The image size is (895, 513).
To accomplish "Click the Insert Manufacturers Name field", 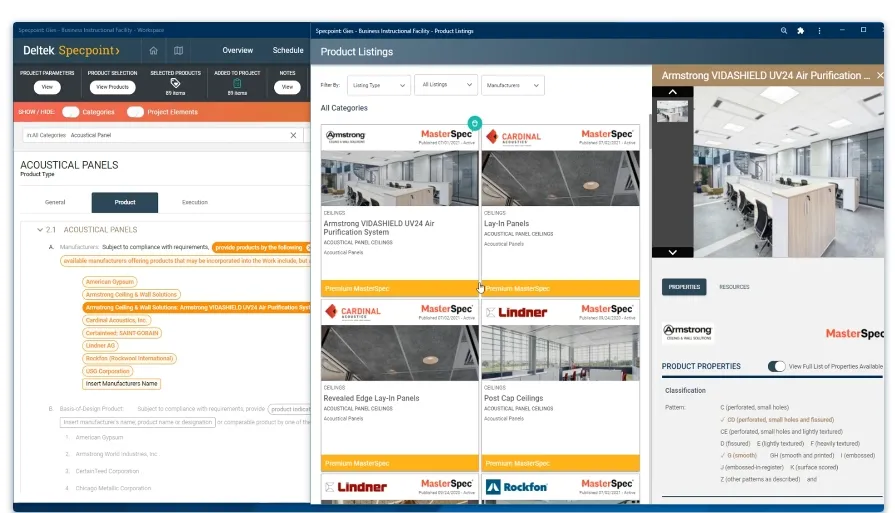I will click(x=122, y=383).
